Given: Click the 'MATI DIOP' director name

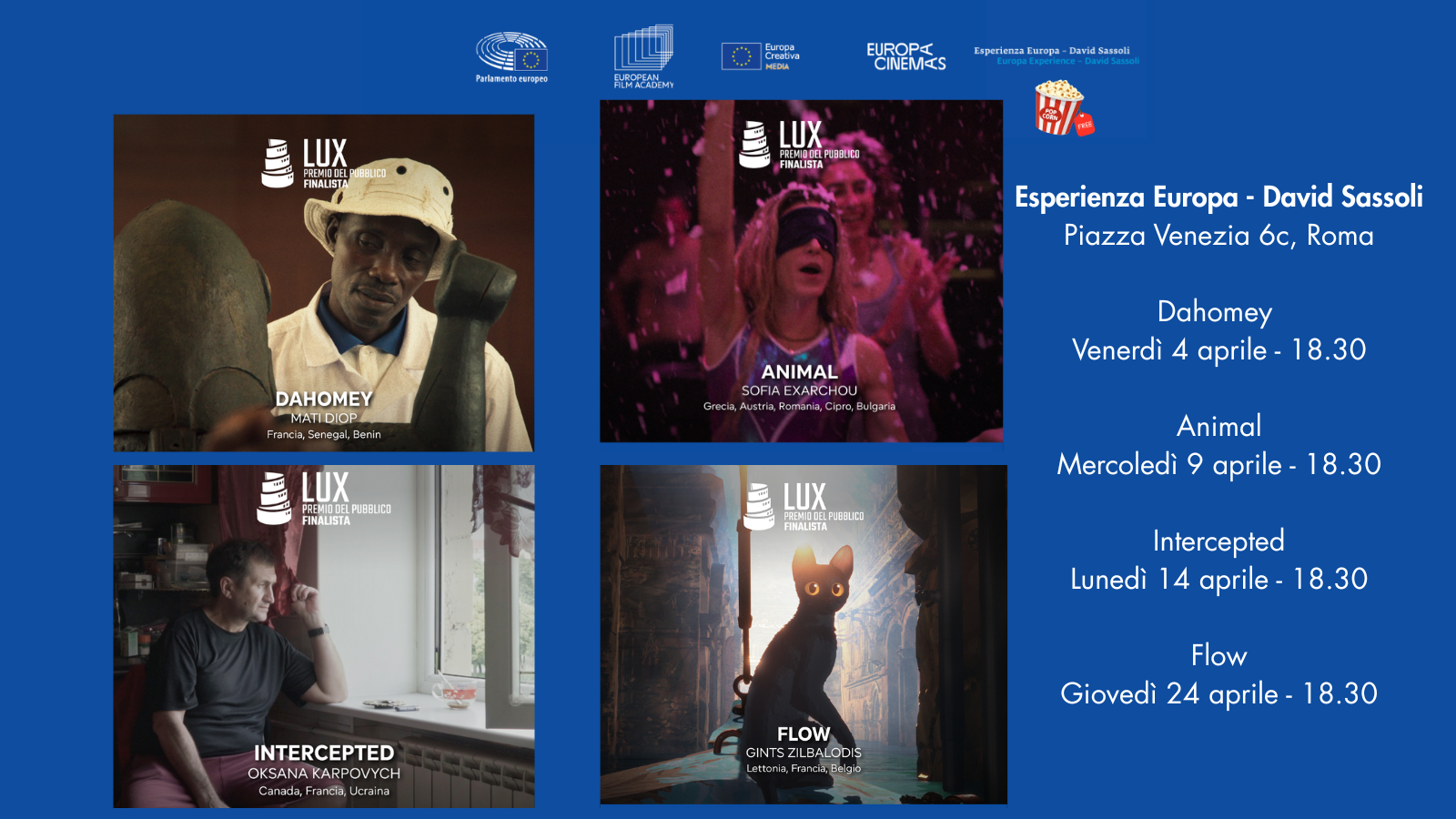Looking at the screenshot, I should click(x=324, y=418).
